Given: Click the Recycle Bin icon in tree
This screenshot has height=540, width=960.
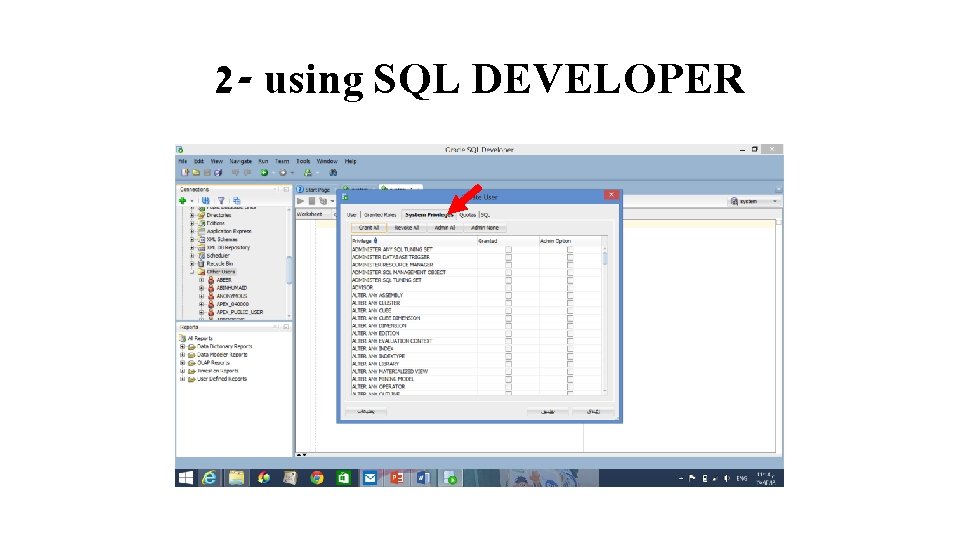Looking at the screenshot, I should (x=201, y=263).
